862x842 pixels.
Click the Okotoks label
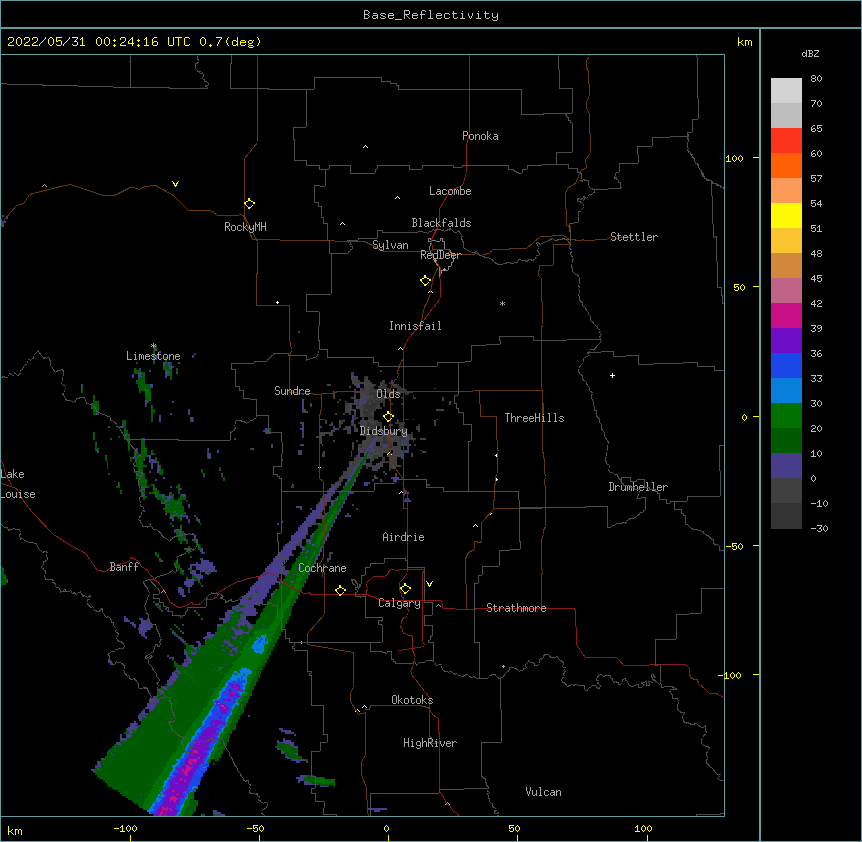pyautogui.click(x=412, y=700)
